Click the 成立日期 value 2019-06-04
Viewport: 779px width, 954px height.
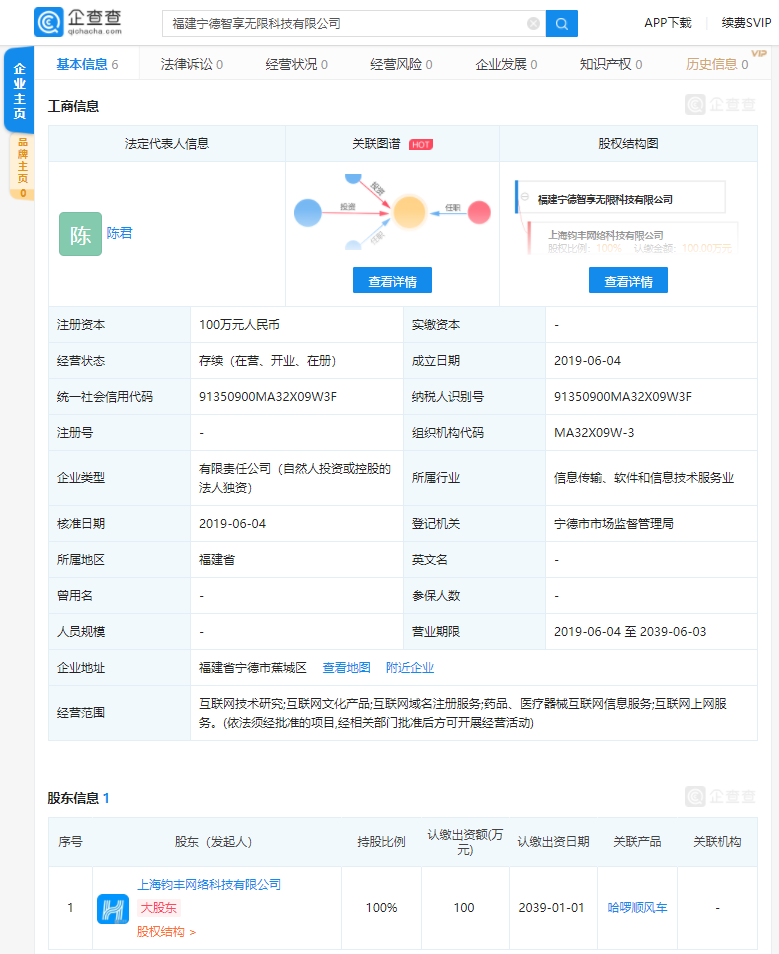click(x=587, y=361)
